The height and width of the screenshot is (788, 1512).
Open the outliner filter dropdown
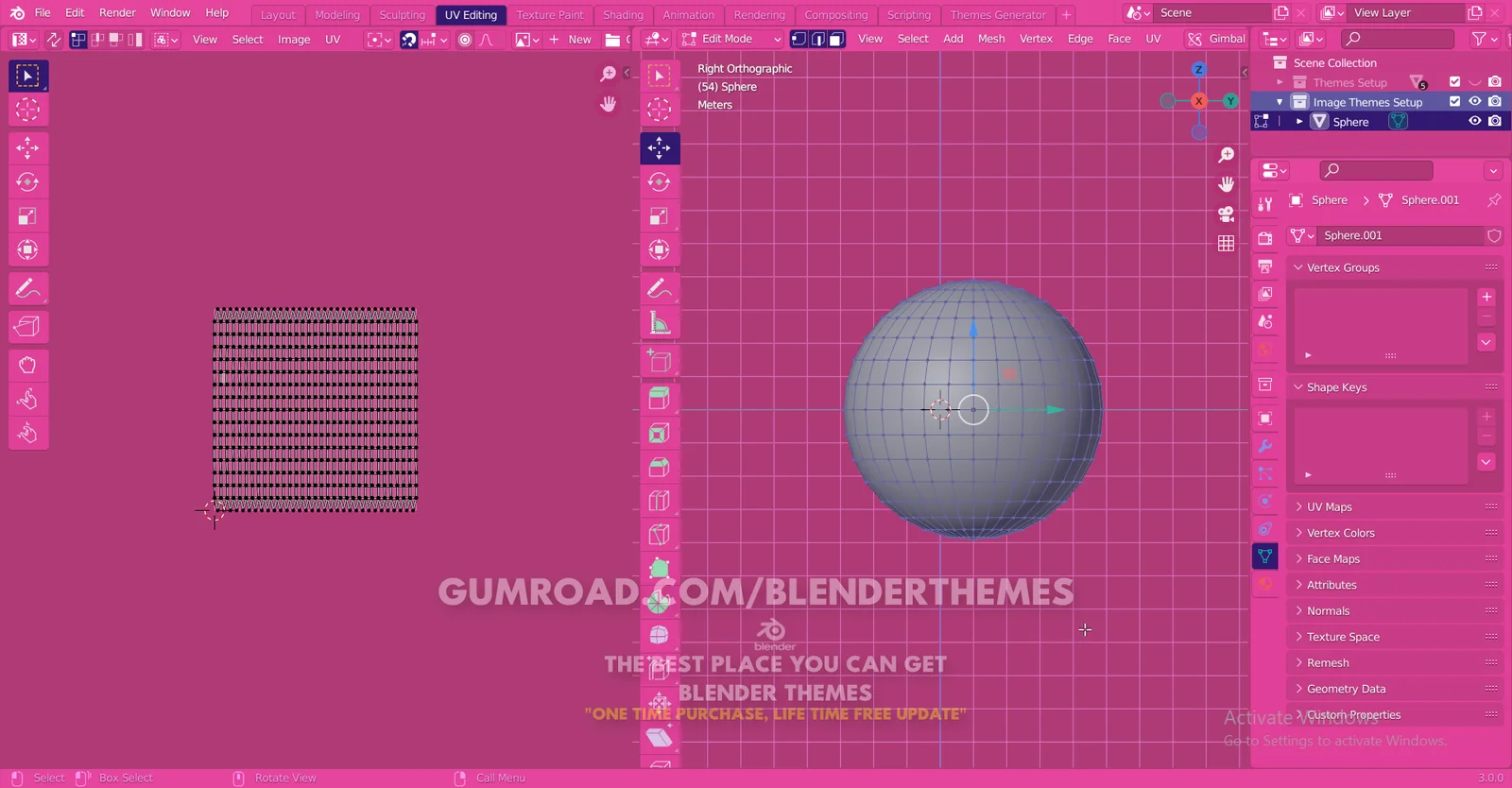(x=1485, y=39)
